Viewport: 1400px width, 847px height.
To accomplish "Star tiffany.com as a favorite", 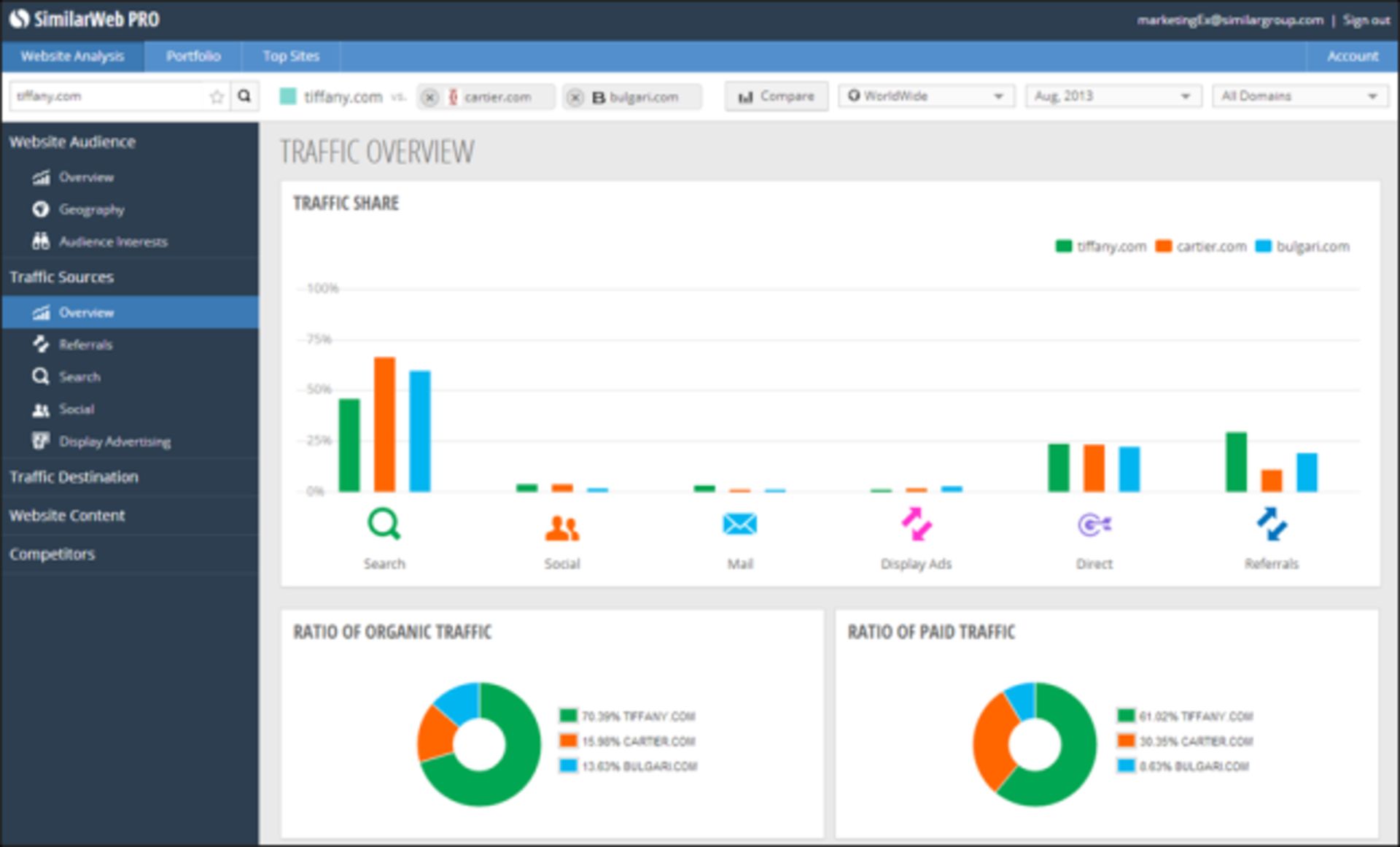I will click(217, 96).
